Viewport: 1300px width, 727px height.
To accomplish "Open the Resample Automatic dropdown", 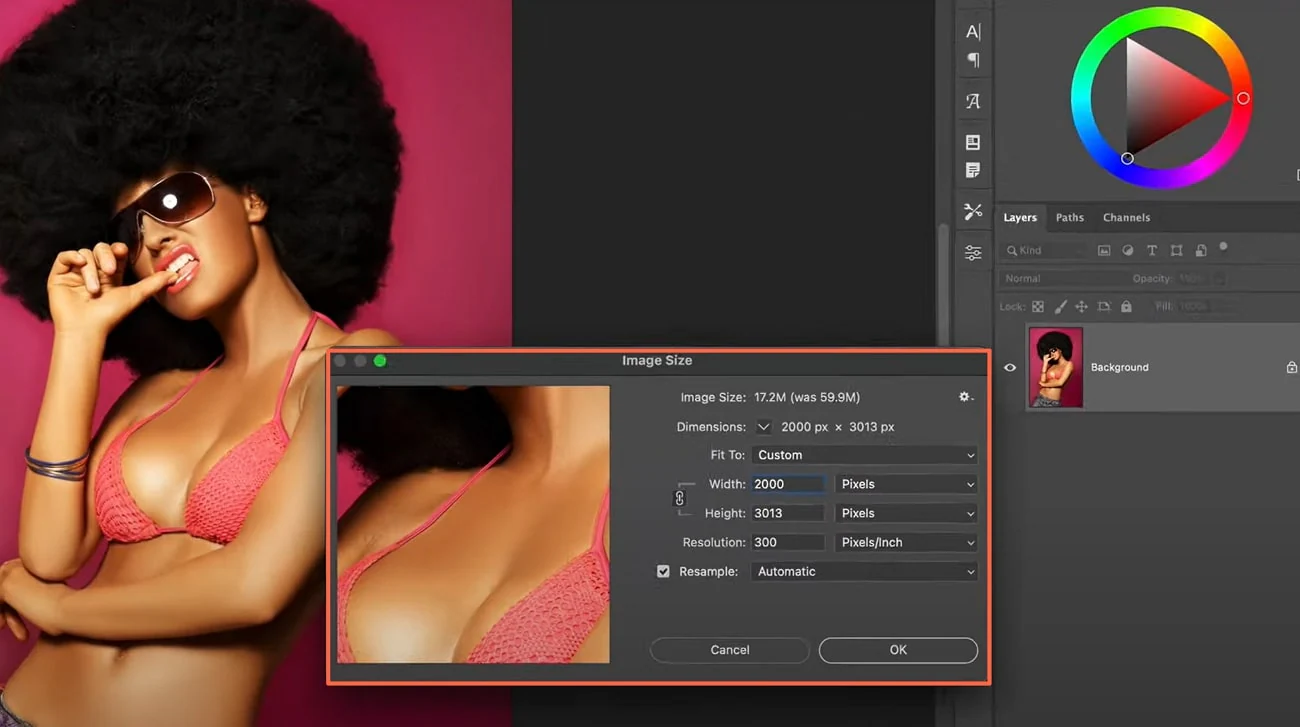I will point(864,571).
